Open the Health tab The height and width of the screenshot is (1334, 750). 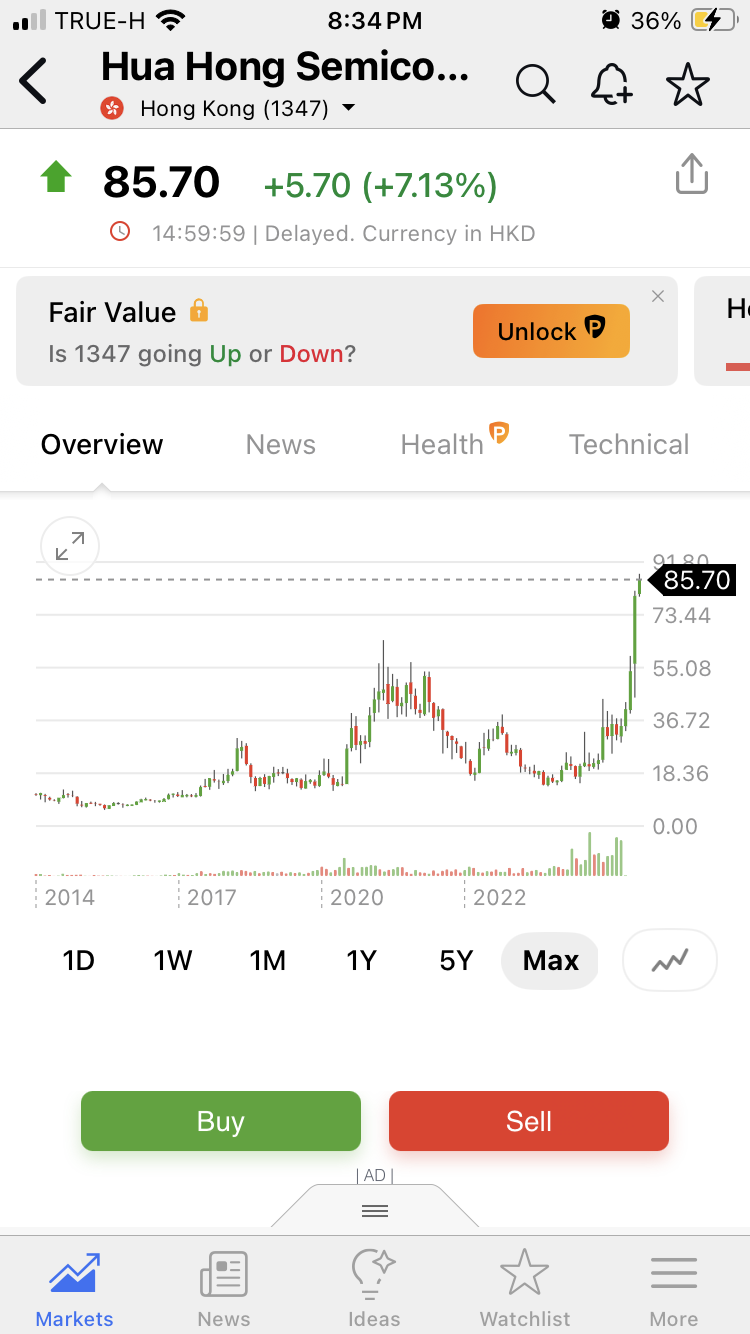tap(442, 445)
